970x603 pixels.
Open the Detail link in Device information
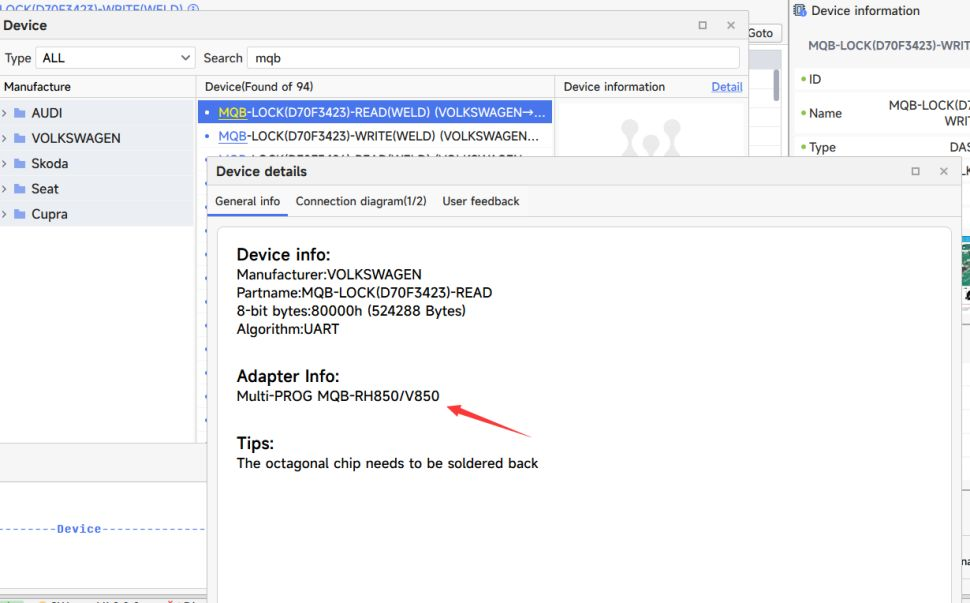pyautogui.click(x=727, y=87)
